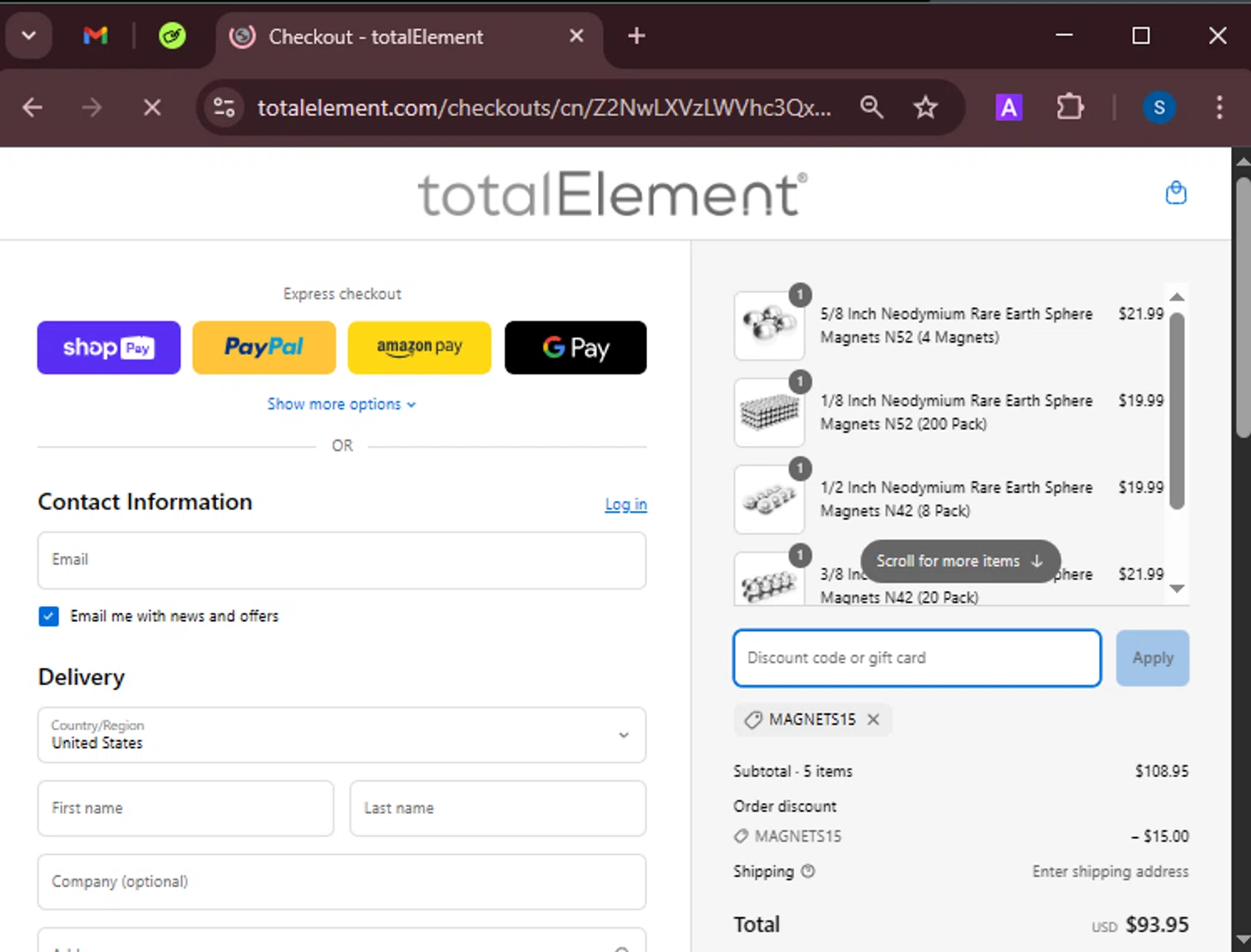Viewport: 1251px width, 952px height.
Task: Maximize the Chrome window
Action: coord(1141,36)
